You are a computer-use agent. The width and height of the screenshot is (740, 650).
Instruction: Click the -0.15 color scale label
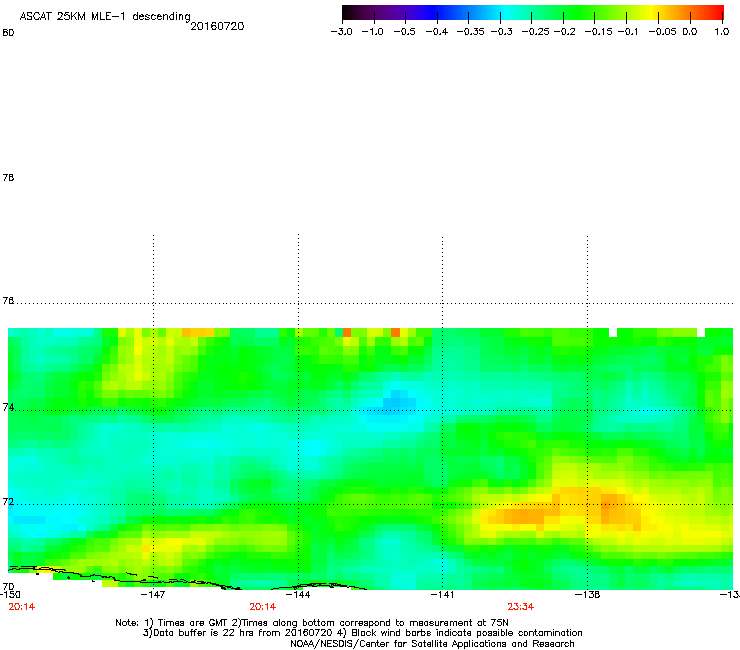point(598,32)
